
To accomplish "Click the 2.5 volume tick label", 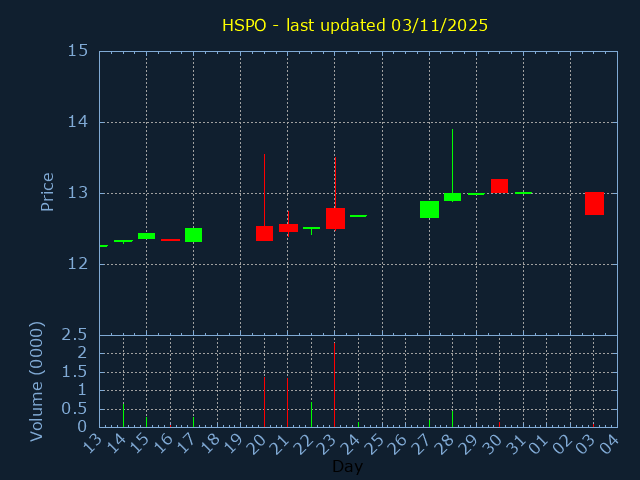I will (76, 334).
